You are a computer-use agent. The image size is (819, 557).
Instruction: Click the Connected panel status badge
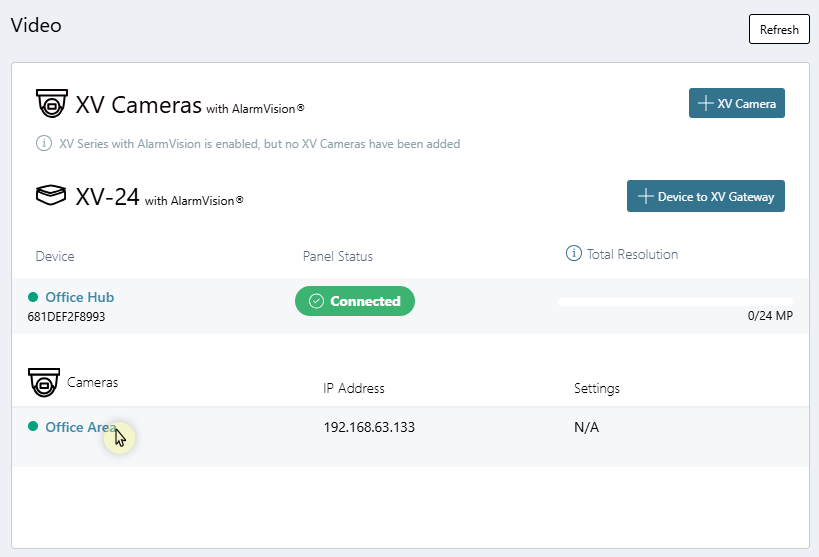click(x=354, y=301)
